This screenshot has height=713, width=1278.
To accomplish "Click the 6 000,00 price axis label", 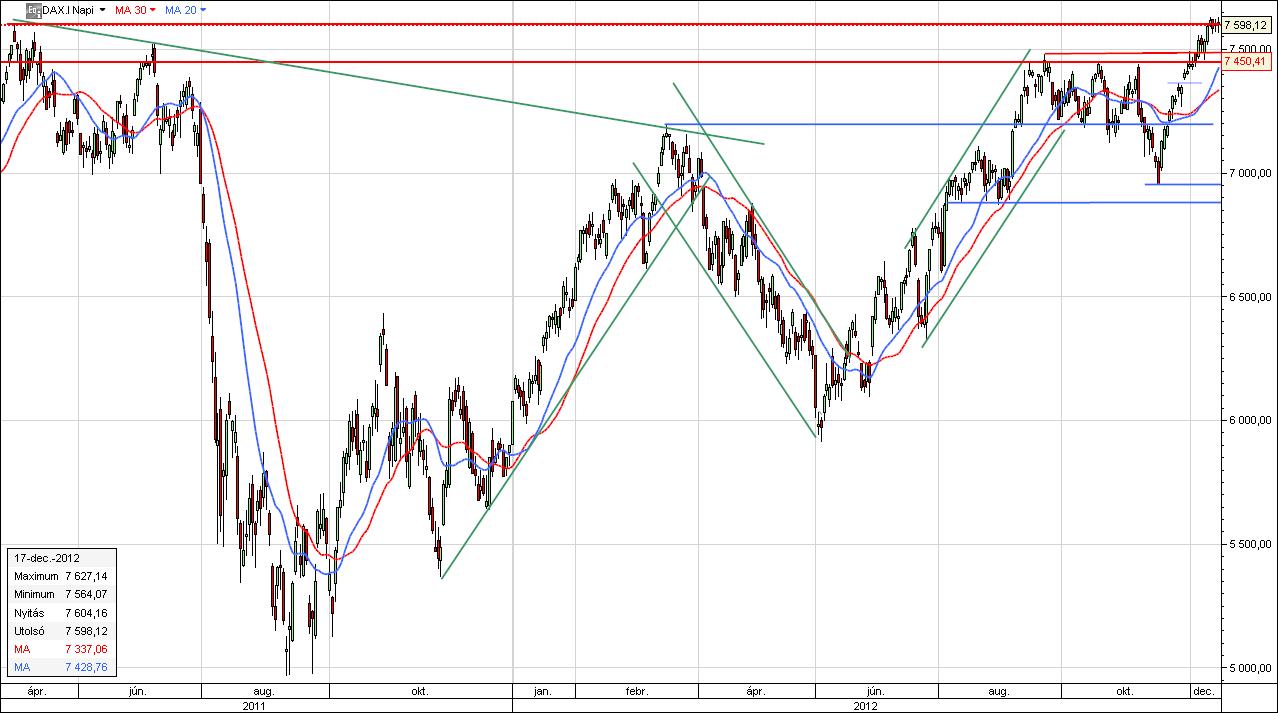I will 1250,421.
